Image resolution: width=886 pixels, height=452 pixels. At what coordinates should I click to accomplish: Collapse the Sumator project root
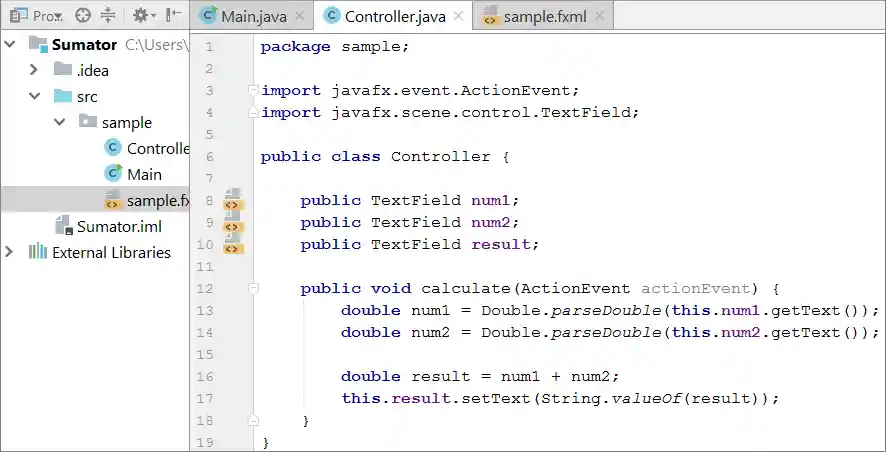pos(10,44)
